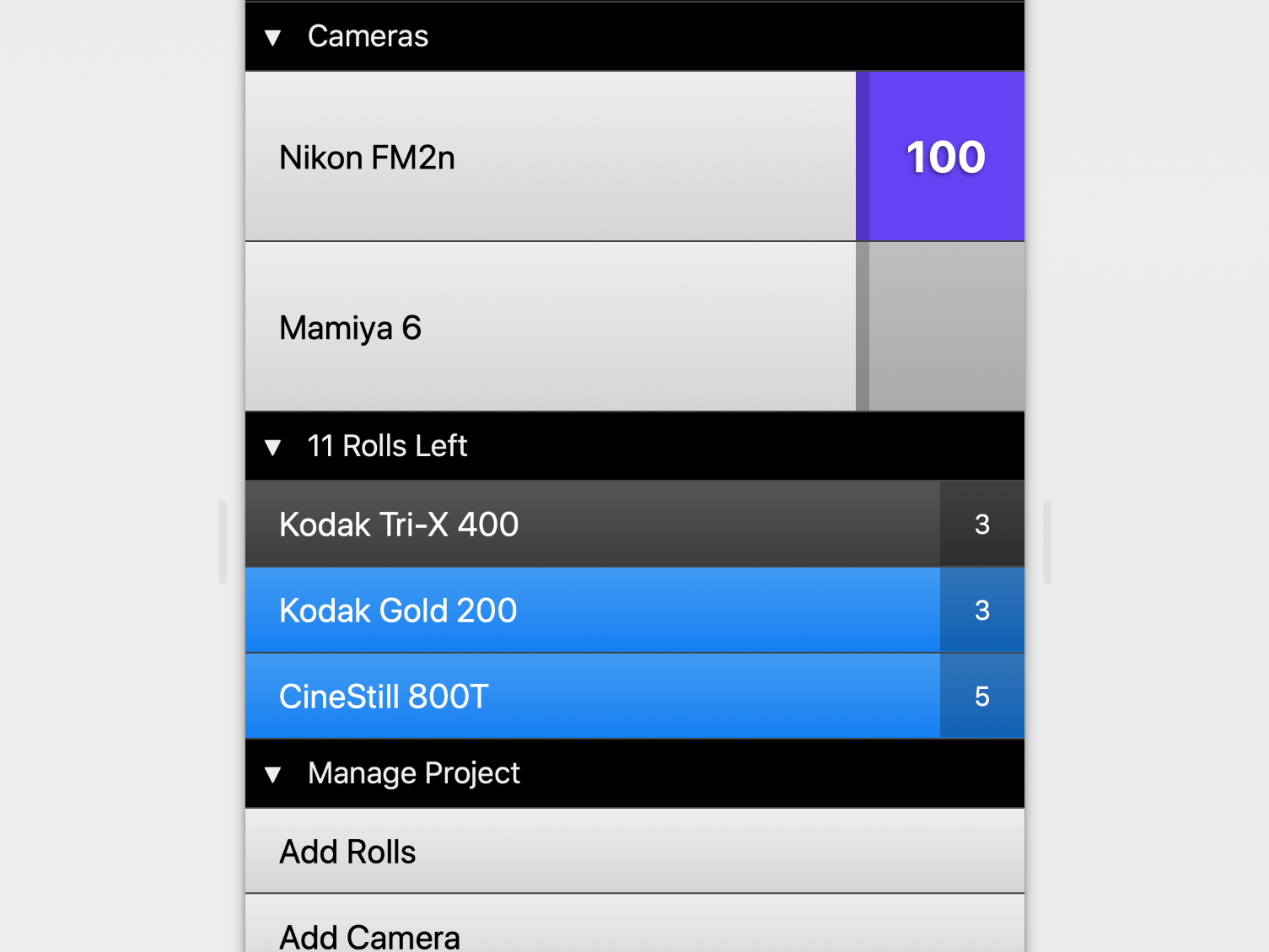The image size is (1269, 952).
Task: Click the left edge resize handle
Action: point(223,542)
